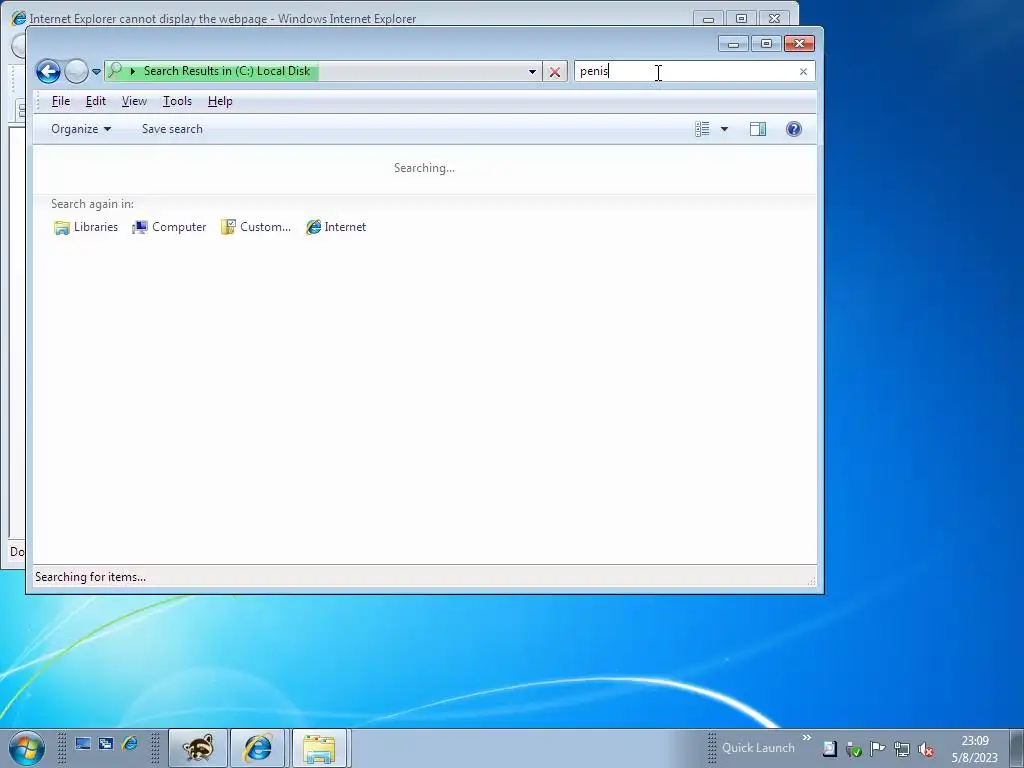1024x768 pixels.
Task: Open the View menu
Action: pyautogui.click(x=134, y=101)
